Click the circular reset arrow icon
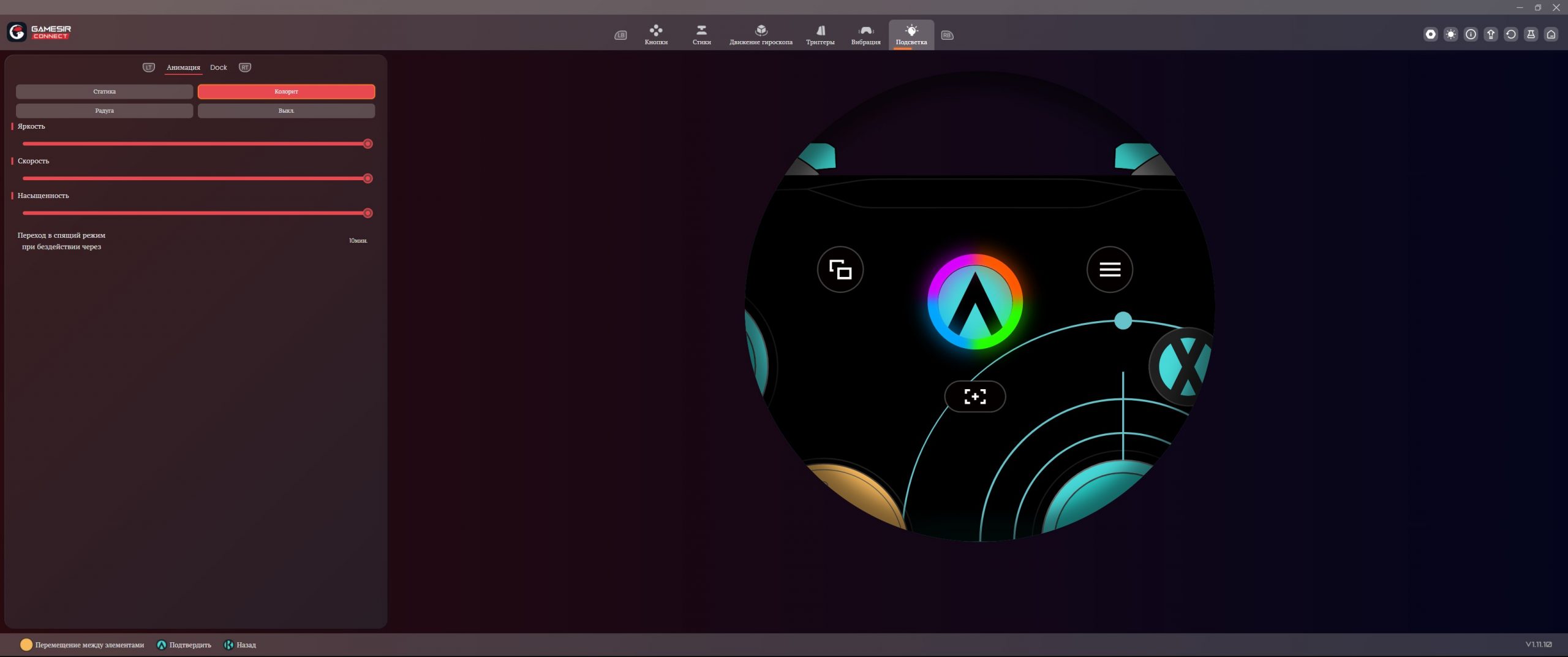1568x657 pixels. point(1511,34)
